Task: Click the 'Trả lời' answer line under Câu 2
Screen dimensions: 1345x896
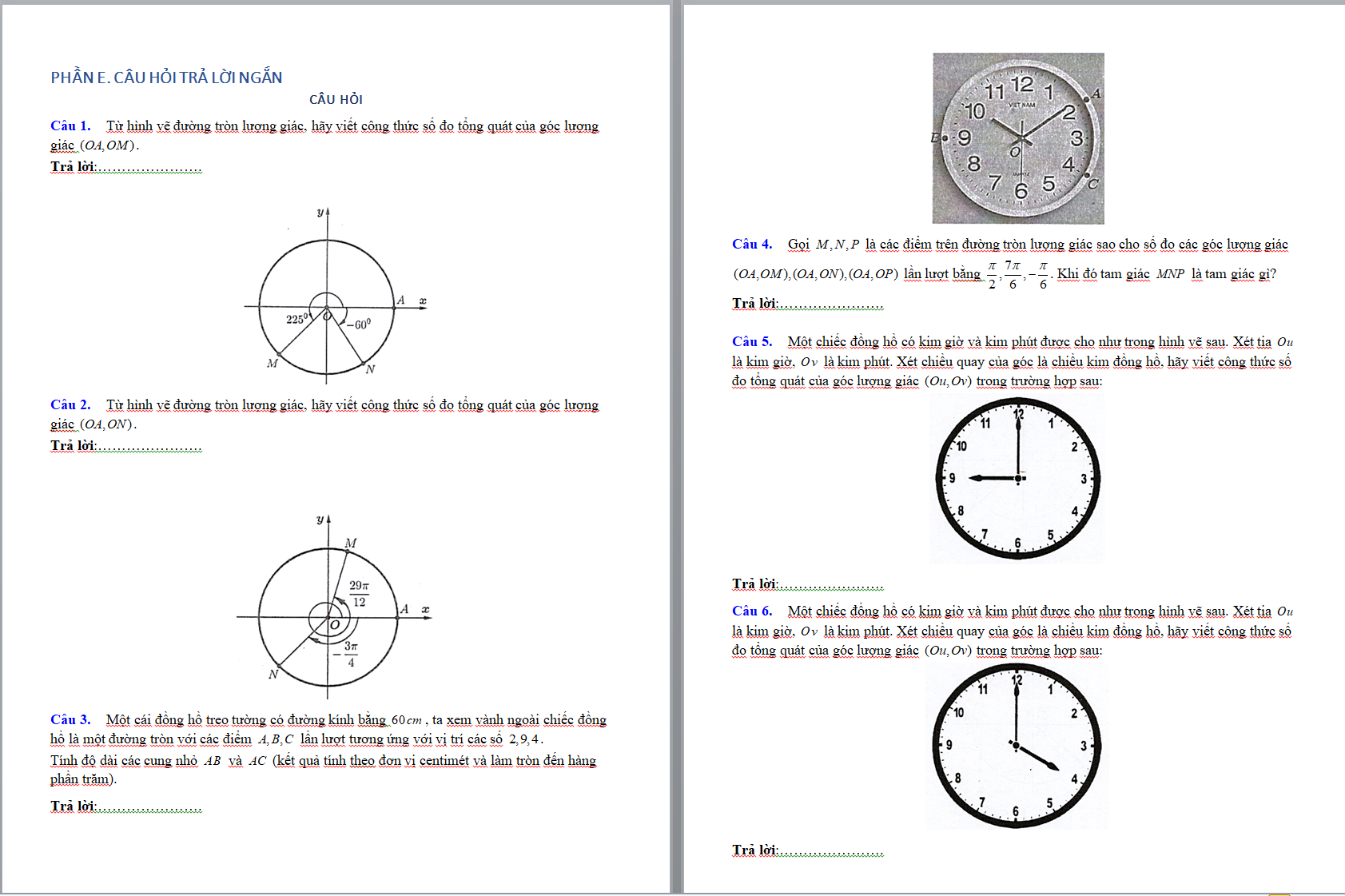Action: [125, 446]
